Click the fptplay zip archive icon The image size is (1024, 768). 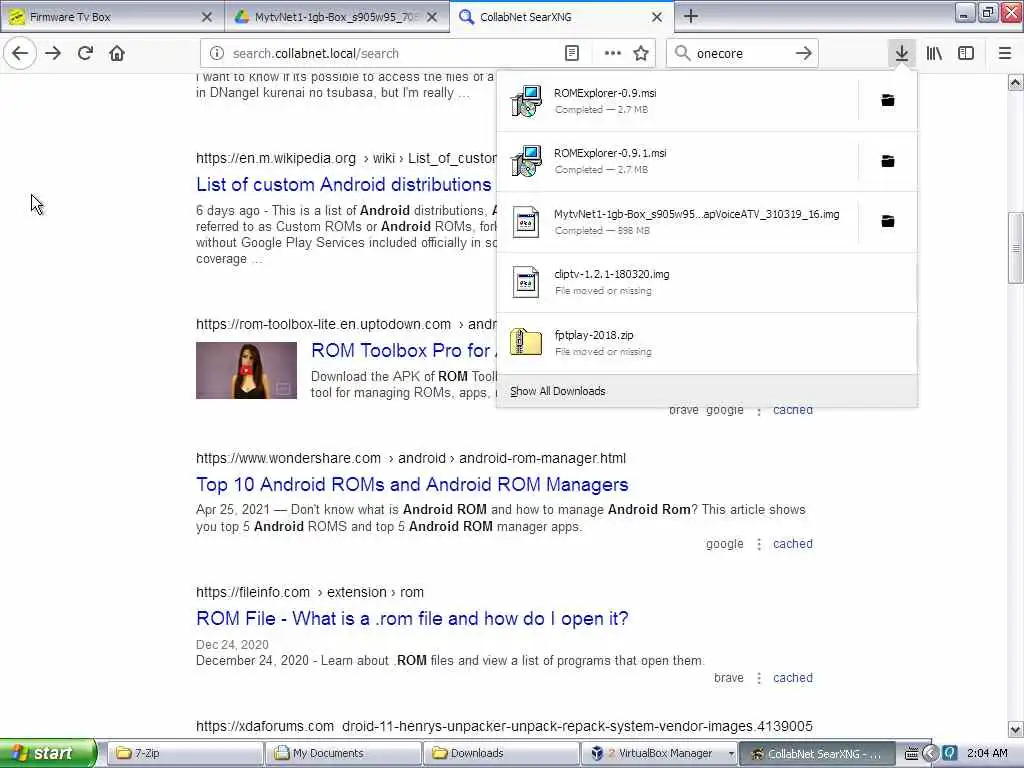coord(526,342)
